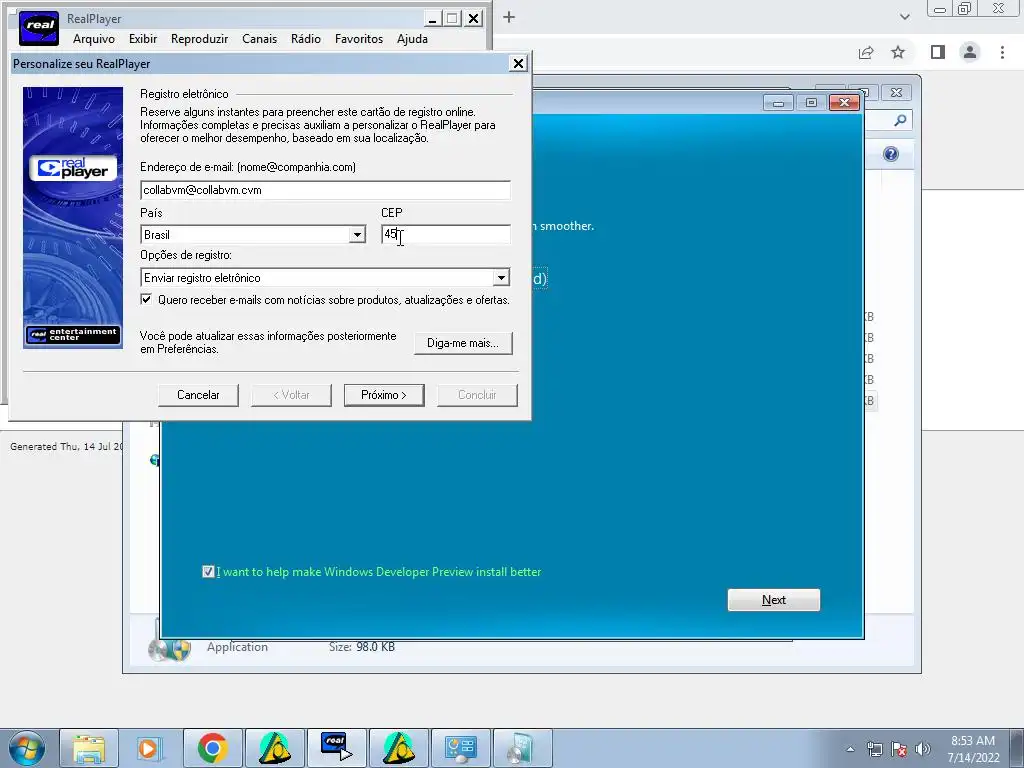Show hidden tray icons arrow

click(850, 749)
